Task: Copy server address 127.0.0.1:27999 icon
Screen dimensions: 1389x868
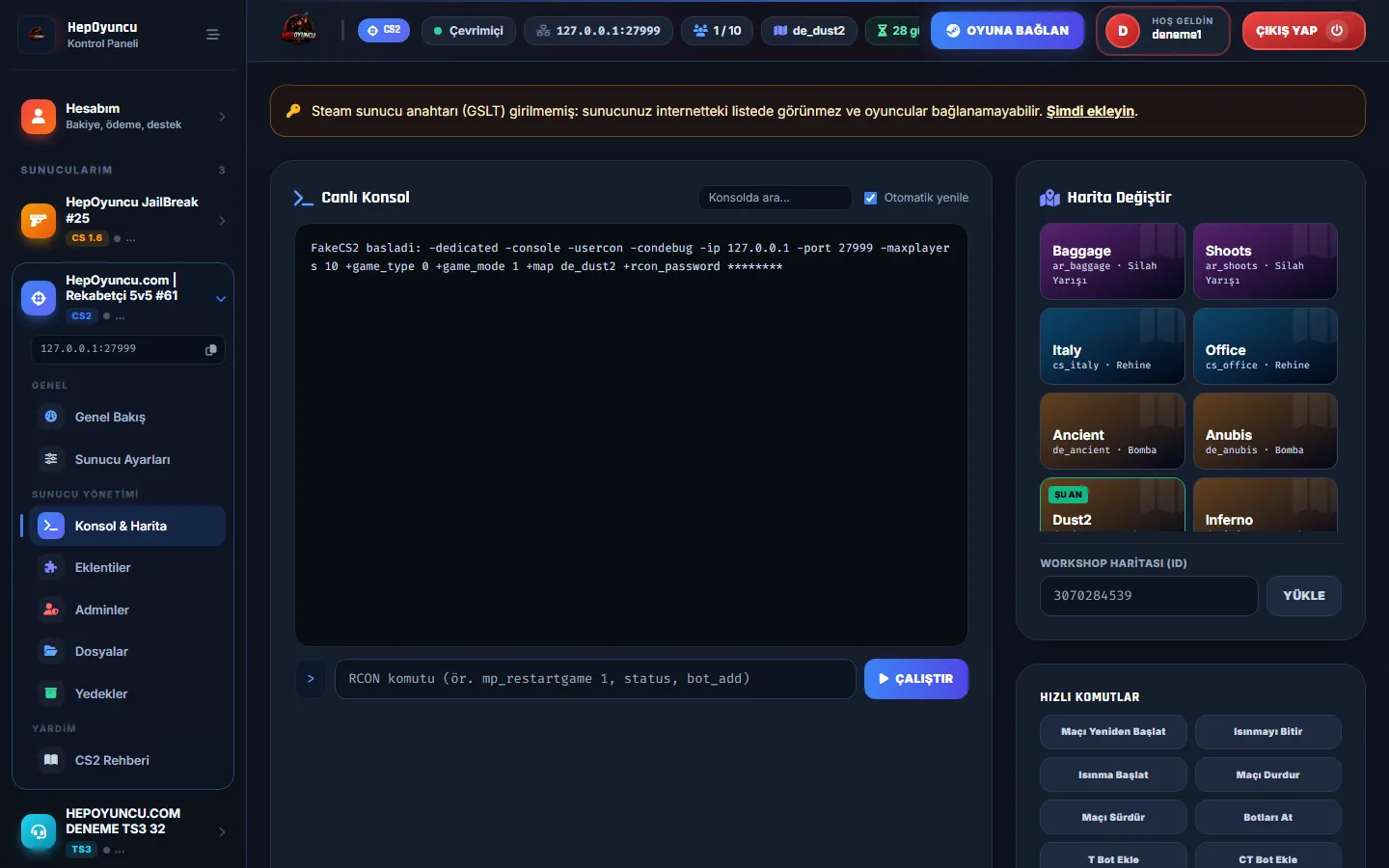Action: pyautogui.click(x=211, y=349)
